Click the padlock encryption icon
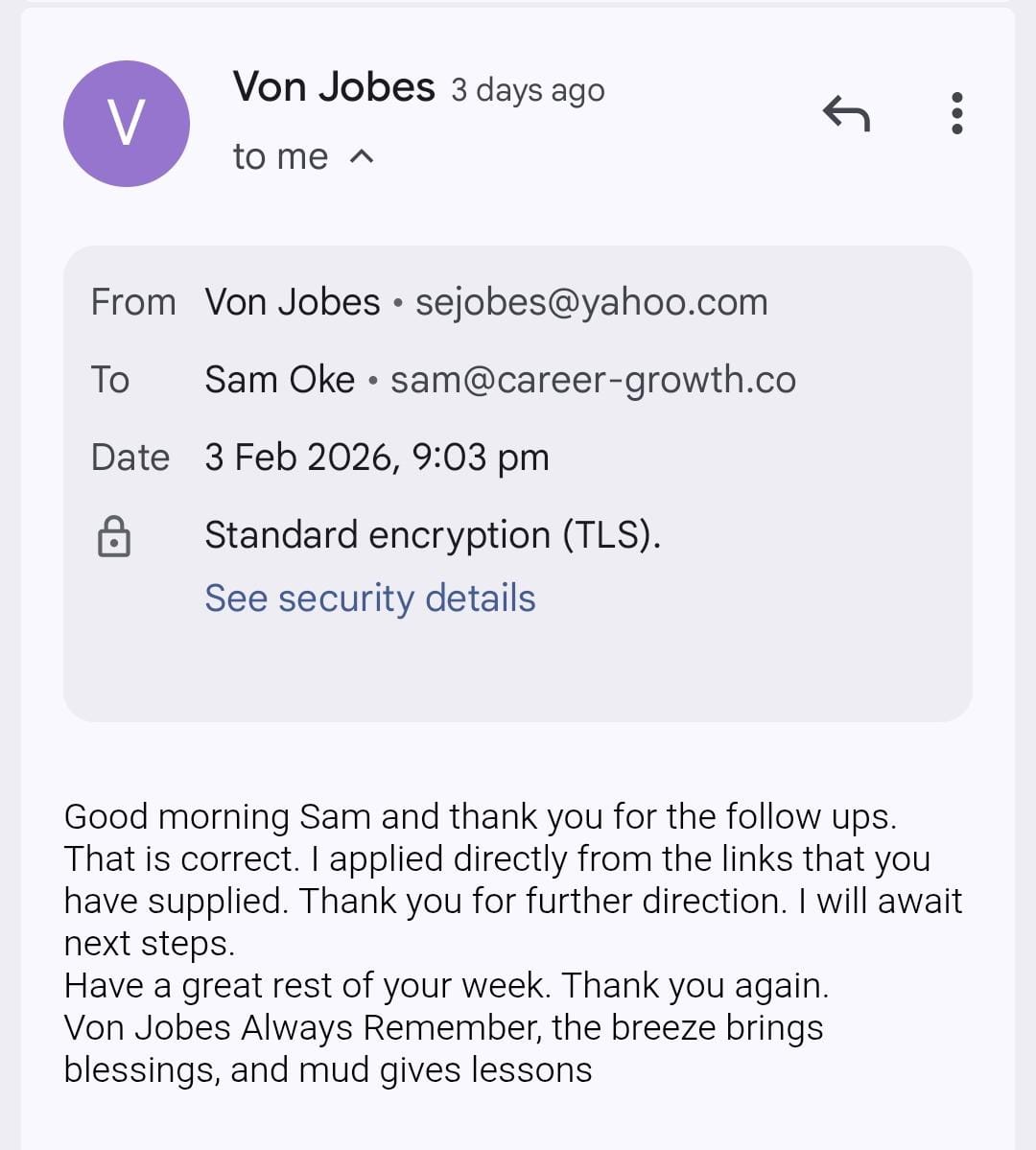Image resolution: width=1036 pixels, height=1150 pixels. [114, 536]
